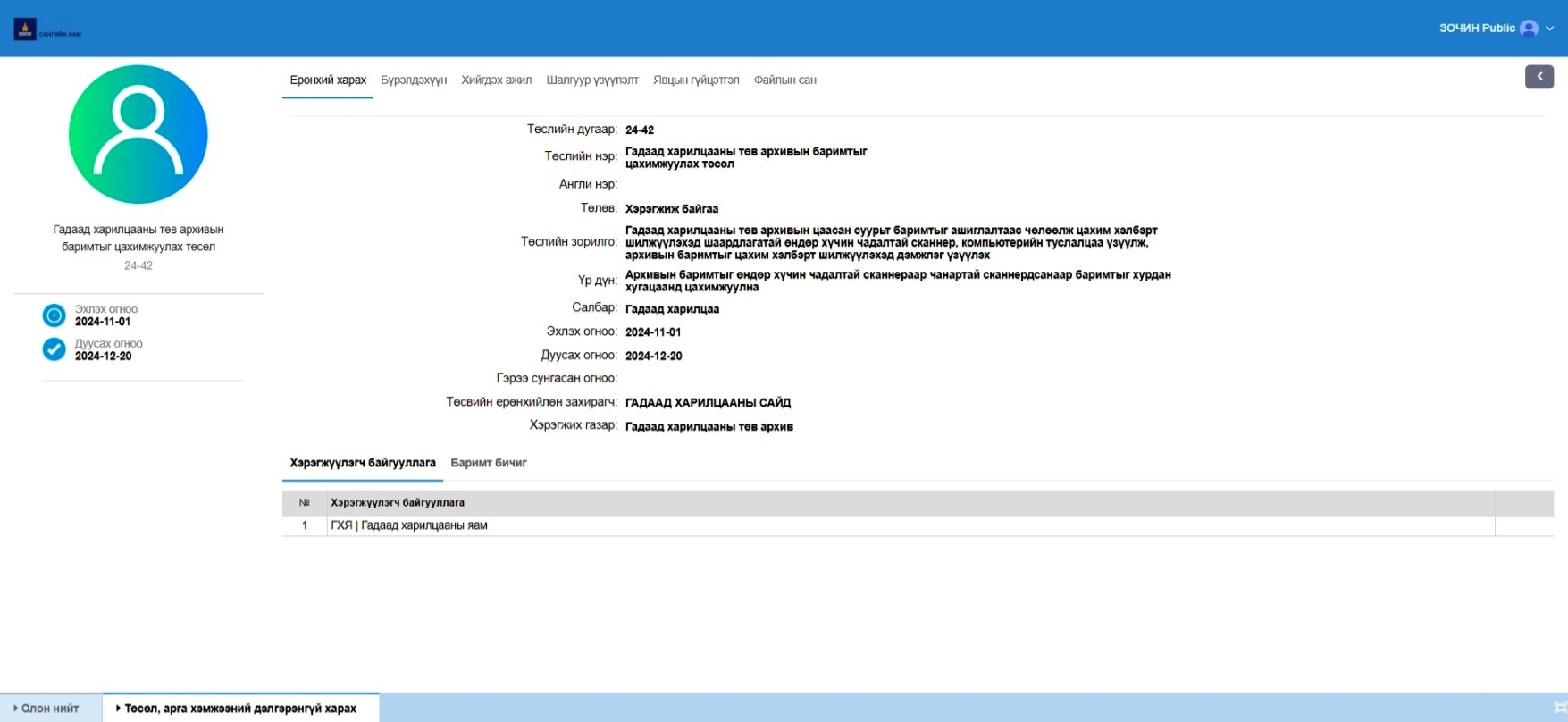Screen dimensions: 1568x722
Task: Expand Төсөл, арга хэмжээний дэлгэрэнгүй харах tab
Action: point(239,709)
